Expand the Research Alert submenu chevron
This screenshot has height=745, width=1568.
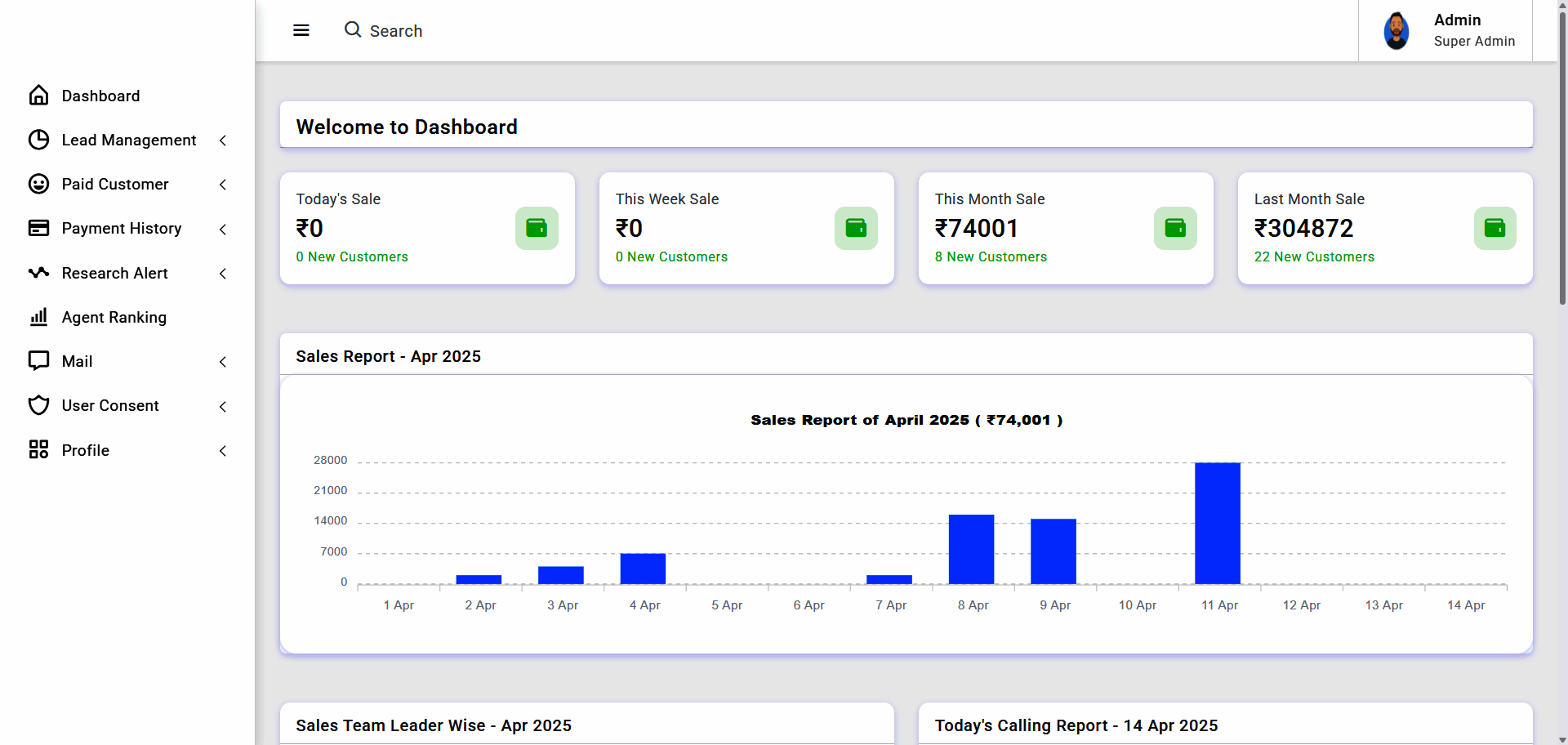223,274
